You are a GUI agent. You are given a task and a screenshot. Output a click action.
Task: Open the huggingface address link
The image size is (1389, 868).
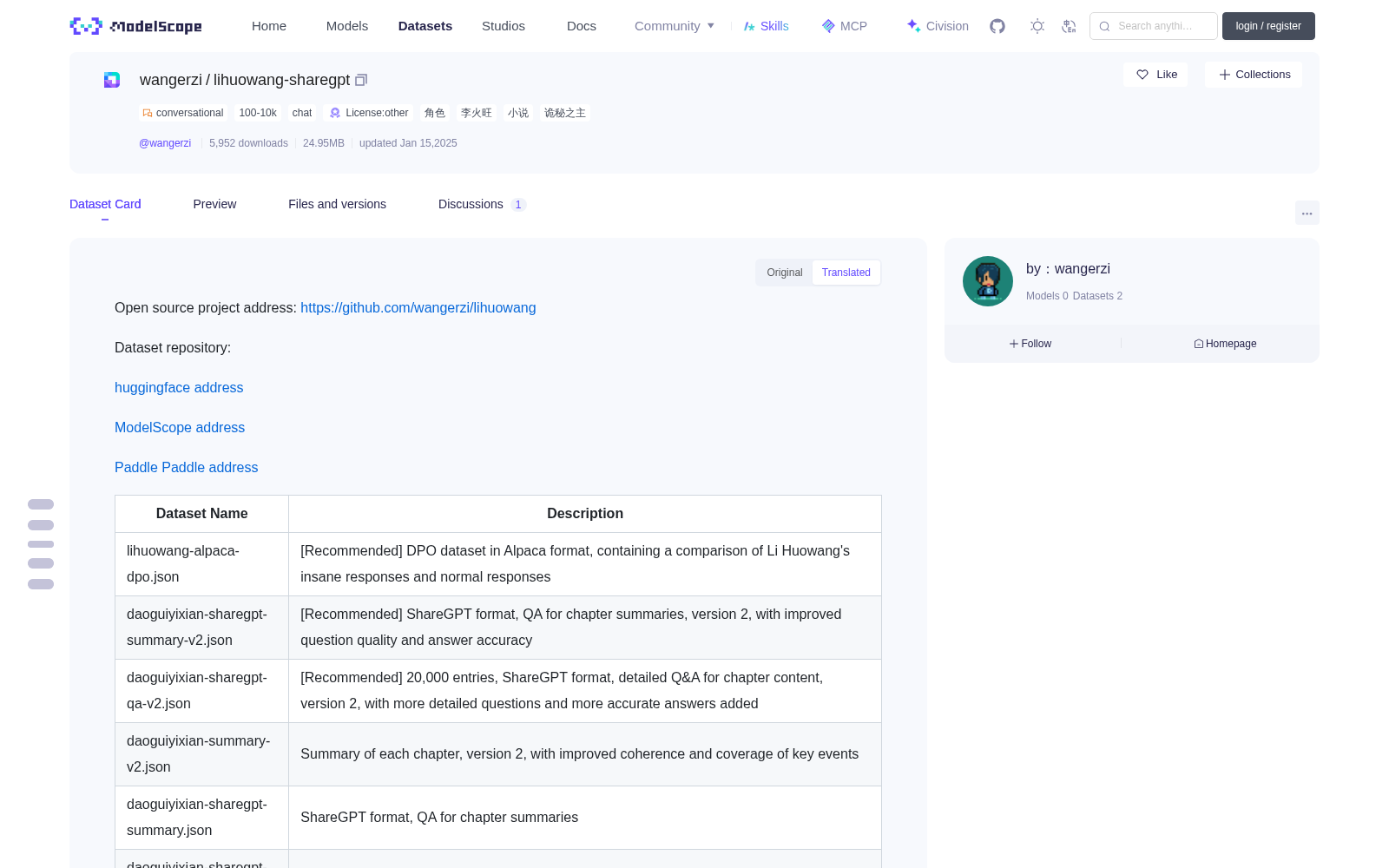point(179,387)
